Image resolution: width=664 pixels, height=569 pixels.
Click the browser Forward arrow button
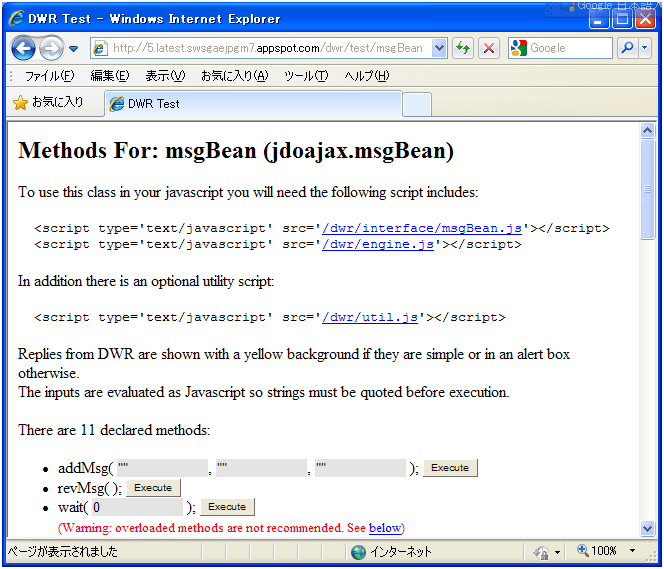51,48
